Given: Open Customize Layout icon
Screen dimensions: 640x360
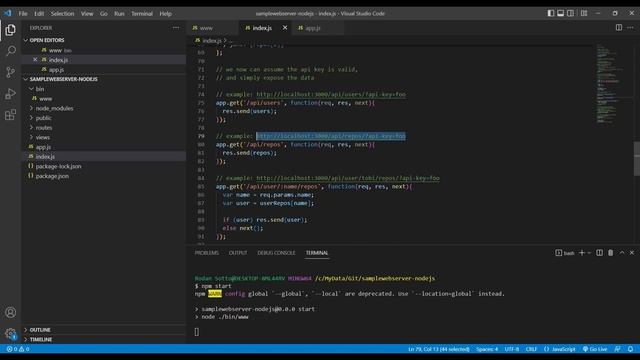Looking at the screenshot, I should click(584, 13).
